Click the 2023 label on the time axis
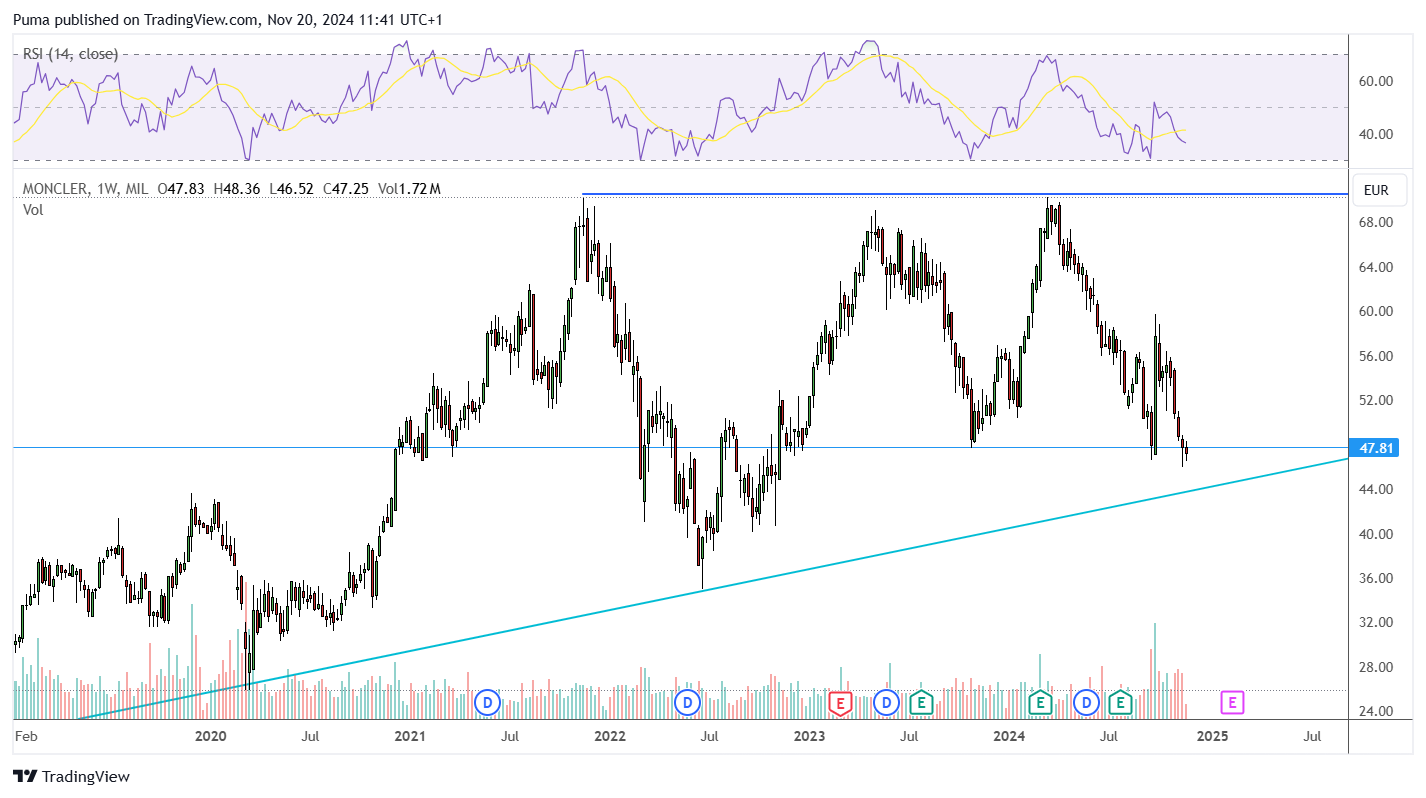 pos(809,737)
